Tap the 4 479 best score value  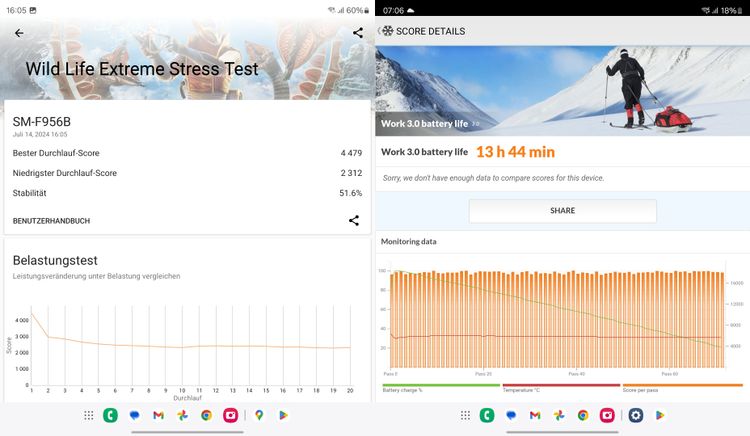coord(351,153)
